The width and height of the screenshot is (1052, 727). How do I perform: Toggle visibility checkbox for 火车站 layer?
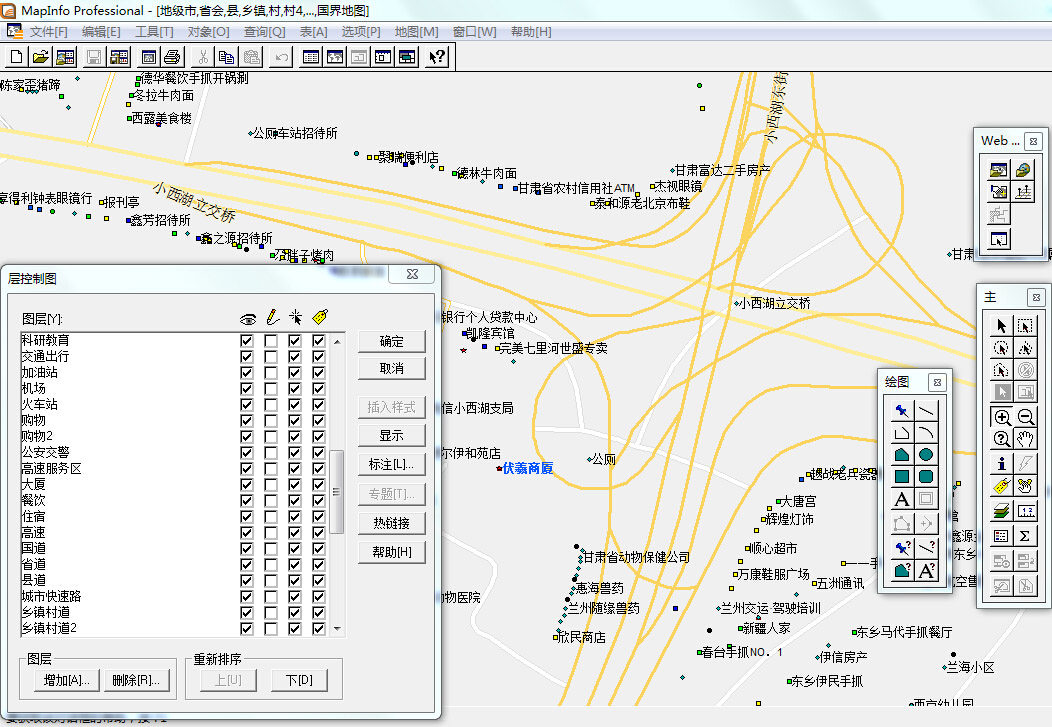247,404
